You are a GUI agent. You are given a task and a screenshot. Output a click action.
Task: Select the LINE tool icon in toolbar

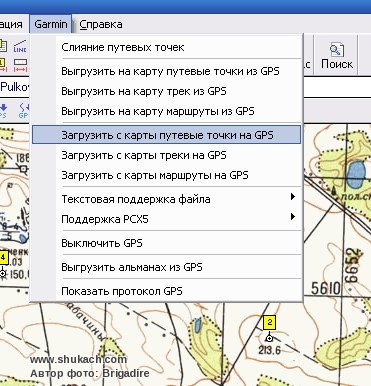pyautogui.click(x=20, y=46)
